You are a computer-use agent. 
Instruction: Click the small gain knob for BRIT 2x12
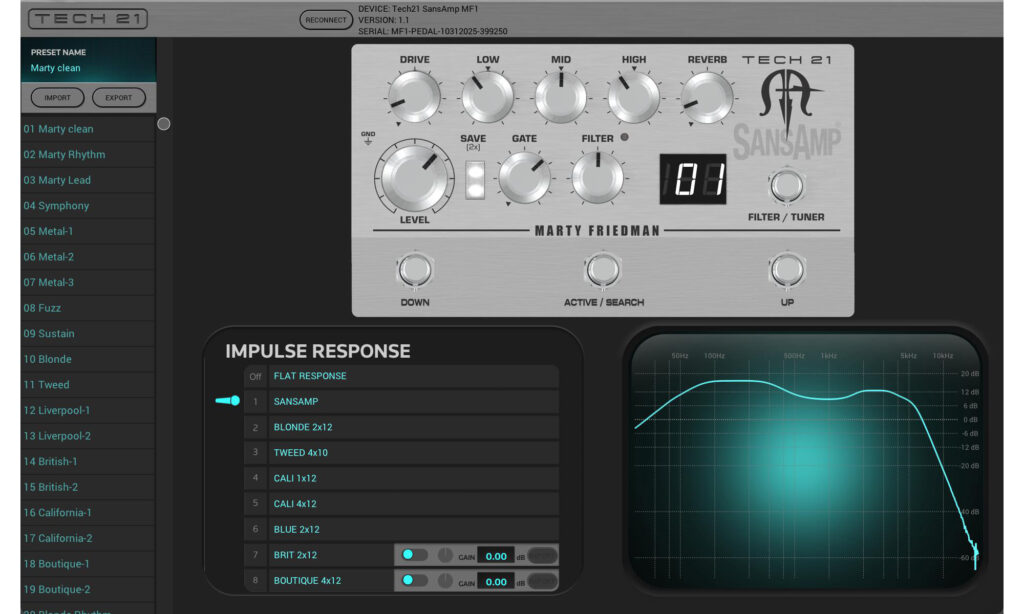(x=445, y=555)
